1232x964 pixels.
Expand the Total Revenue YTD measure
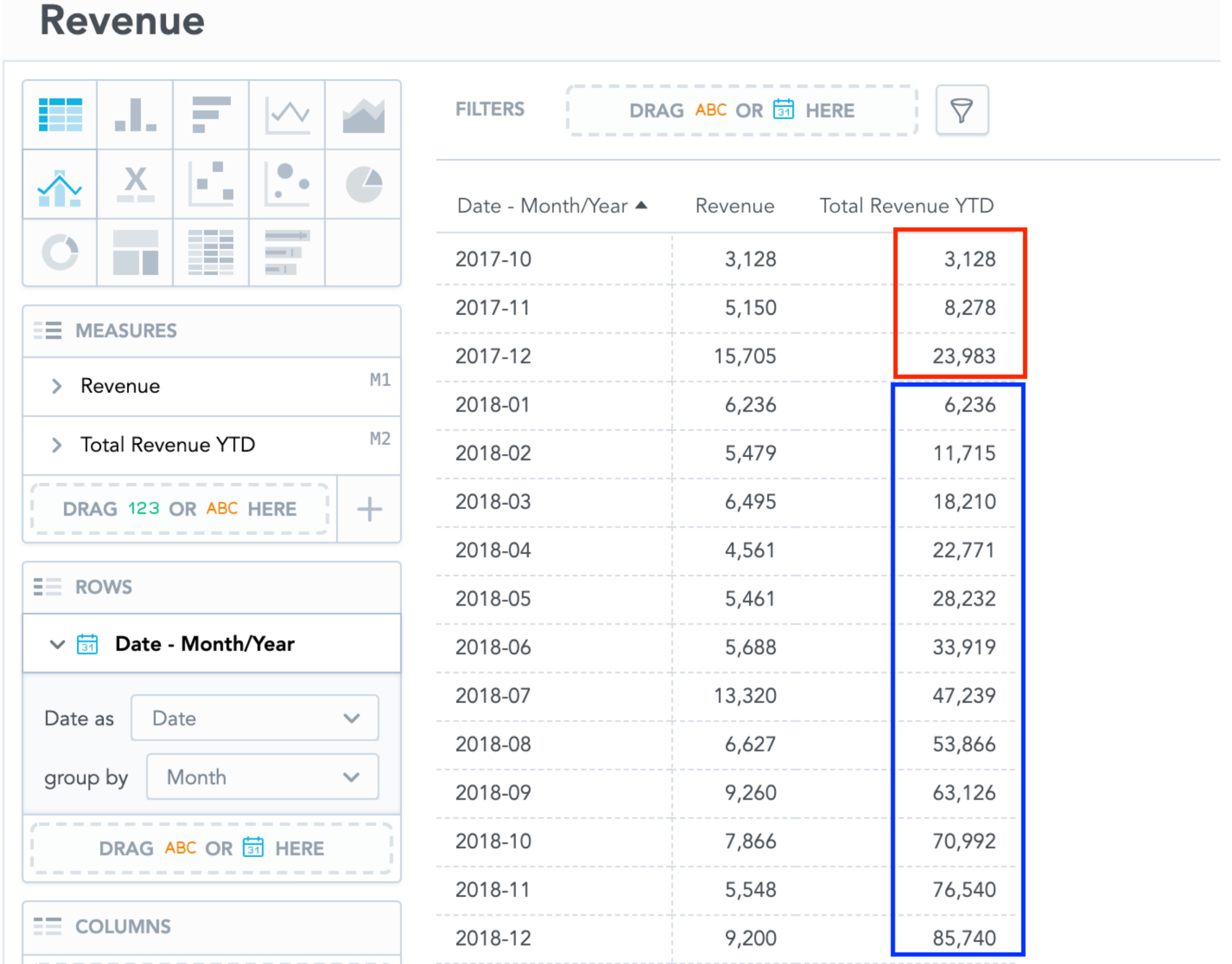click(57, 445)
